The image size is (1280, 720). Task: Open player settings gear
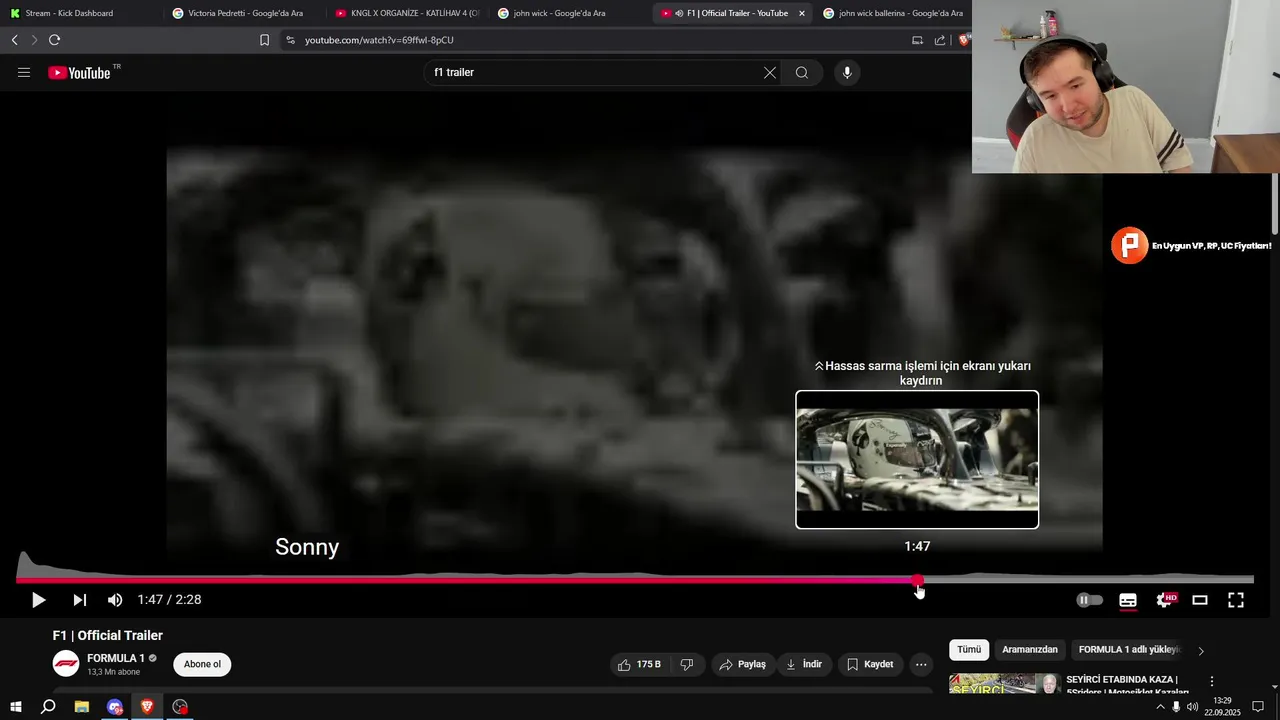(1165, 600)
